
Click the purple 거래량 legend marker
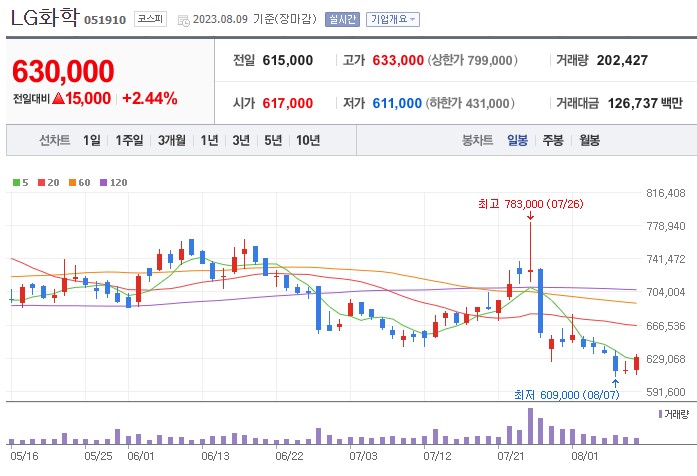(x=660, y=414)
